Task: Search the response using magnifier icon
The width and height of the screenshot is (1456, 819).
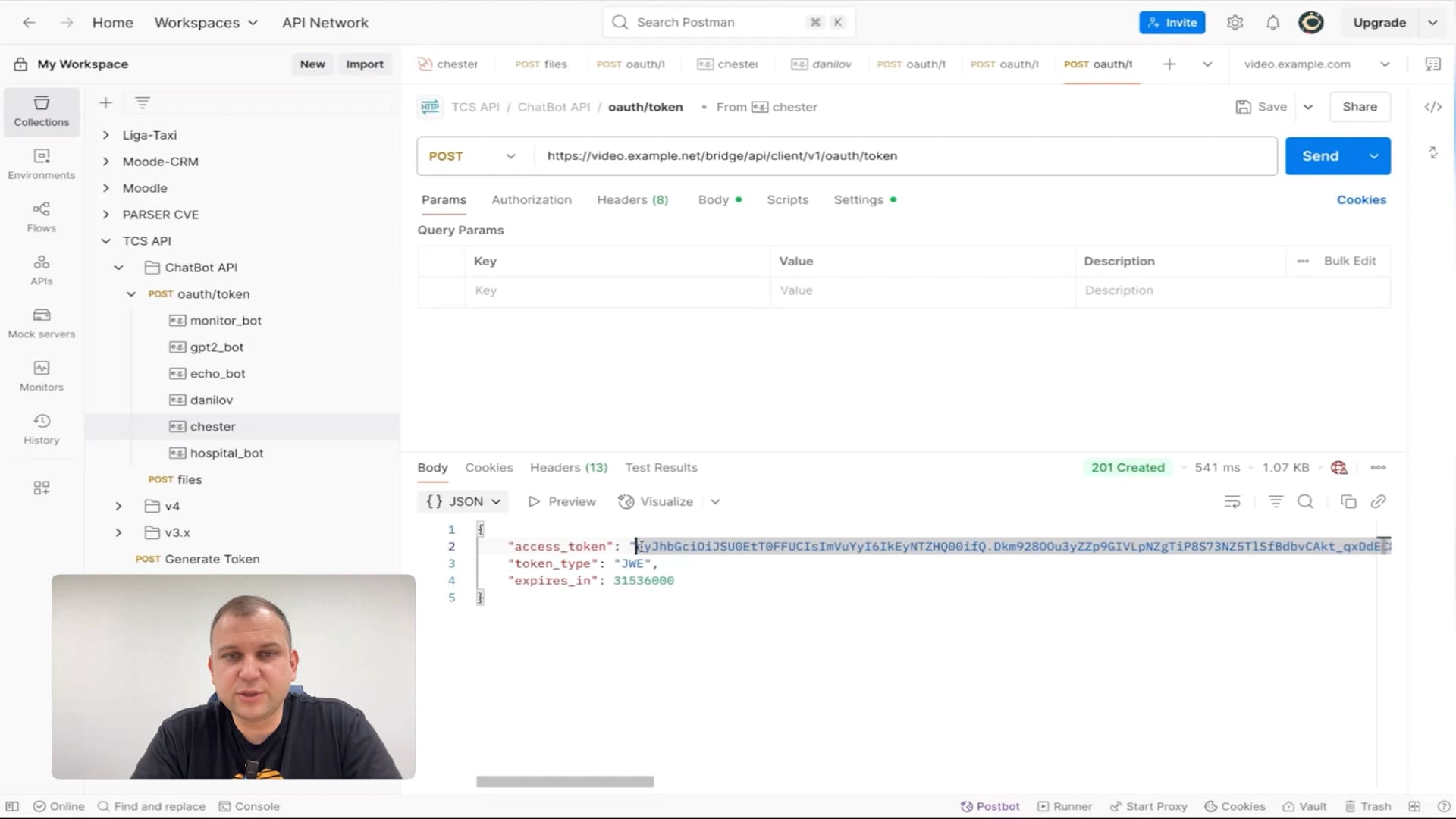Action: 1305,501
